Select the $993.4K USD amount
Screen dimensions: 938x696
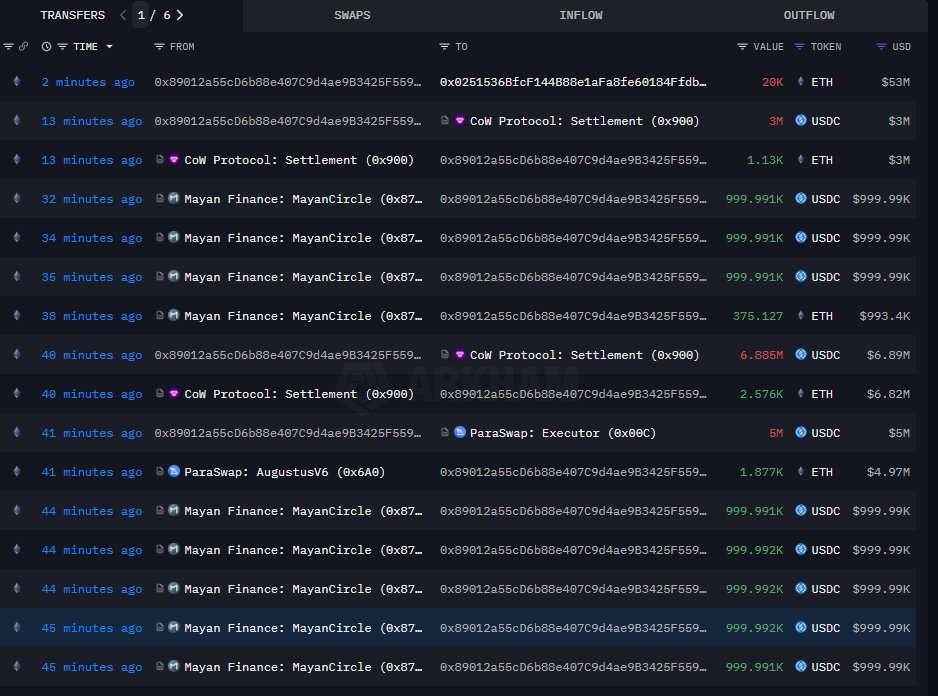pos(885,316)
